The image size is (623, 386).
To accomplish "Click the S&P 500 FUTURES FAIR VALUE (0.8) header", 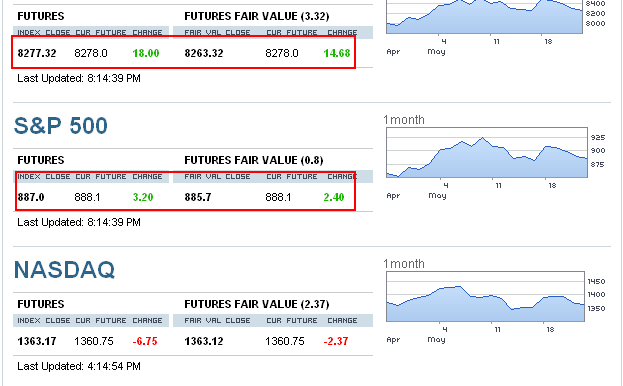I will tap(254, 160).
